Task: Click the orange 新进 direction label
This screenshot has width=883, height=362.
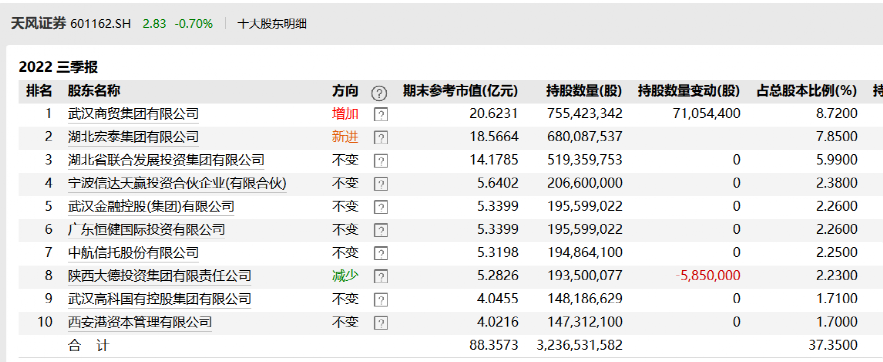Action: click(x=345, y=137)
